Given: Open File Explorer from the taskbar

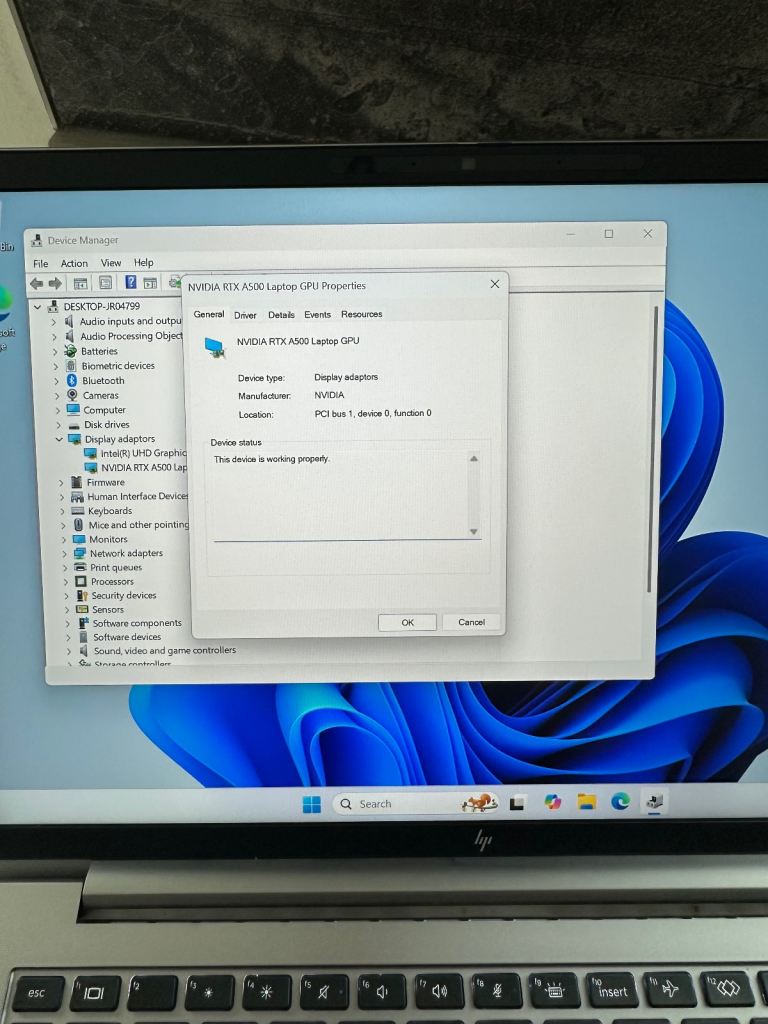Looking at the screenshot, I should [x=586, y=802].
